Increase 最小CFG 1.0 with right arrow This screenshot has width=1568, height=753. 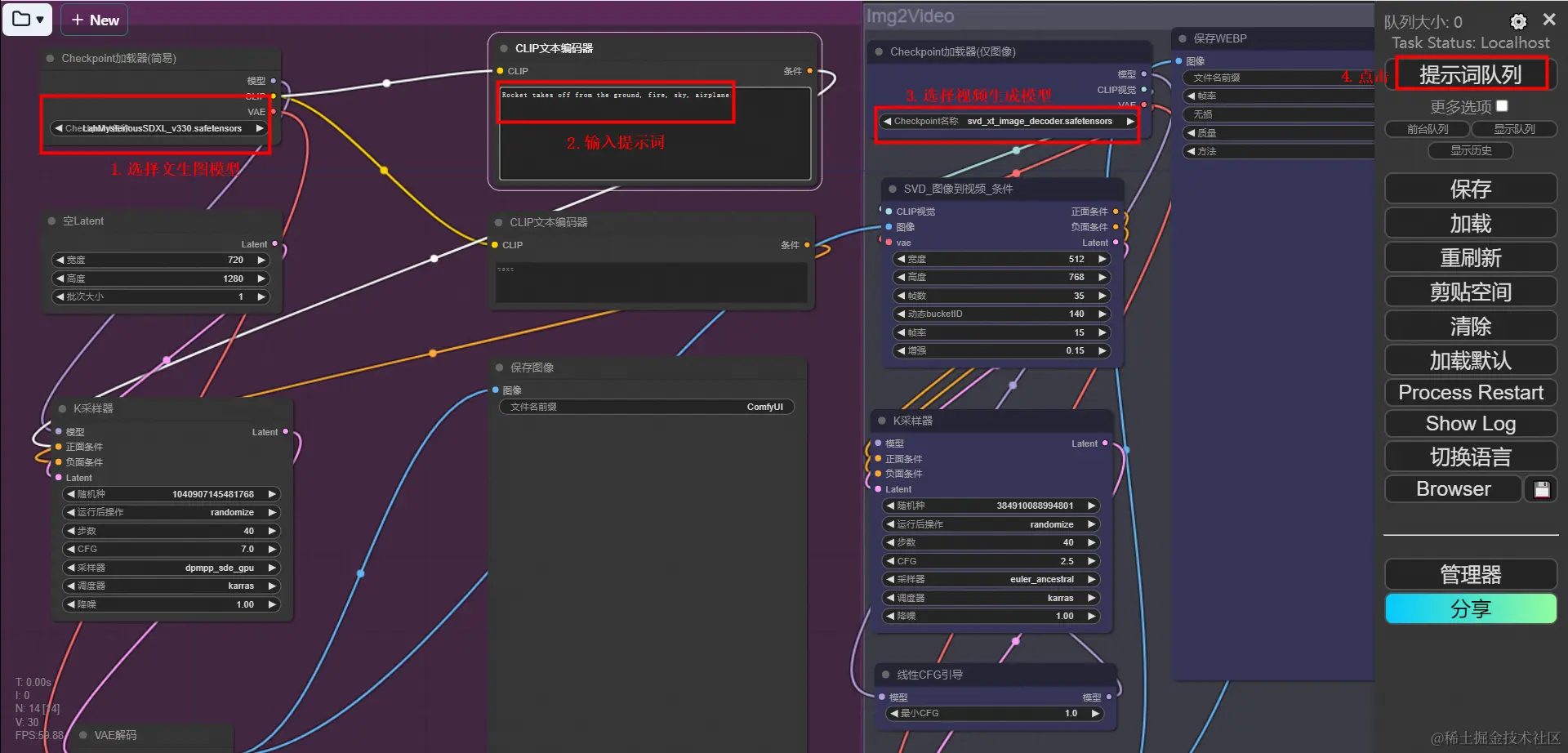coord(1095,713)
